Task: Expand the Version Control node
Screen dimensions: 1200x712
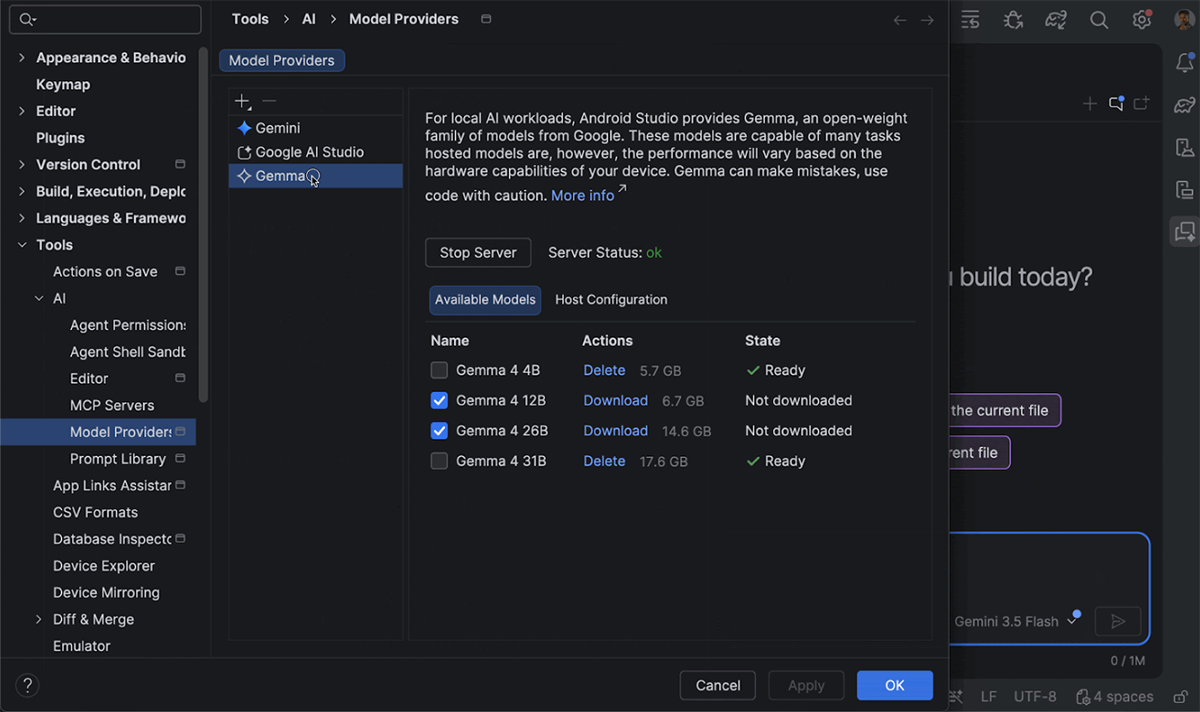Action: [x=22, y=165]
